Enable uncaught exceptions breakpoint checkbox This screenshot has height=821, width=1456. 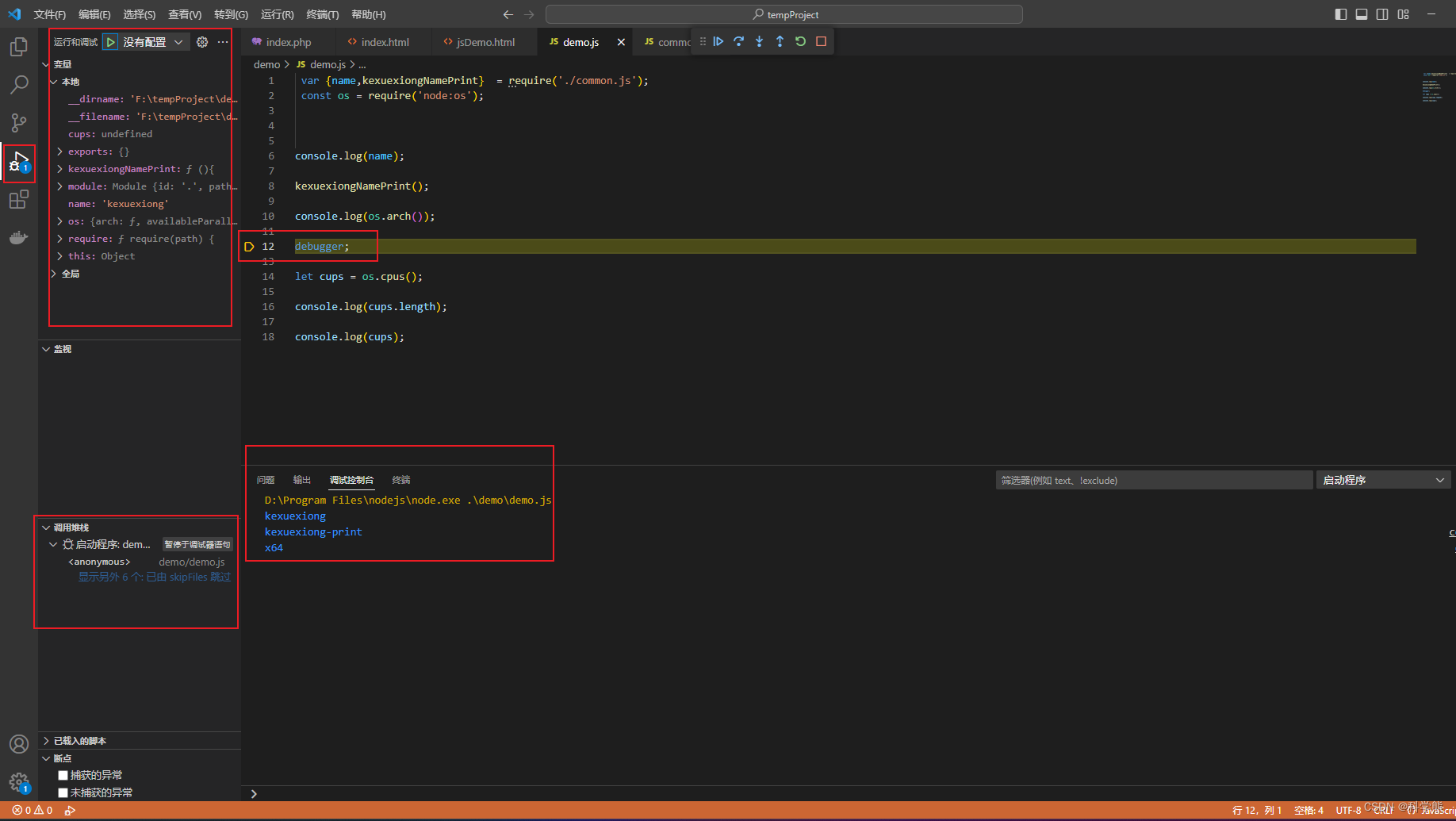(x=63, y=792)
